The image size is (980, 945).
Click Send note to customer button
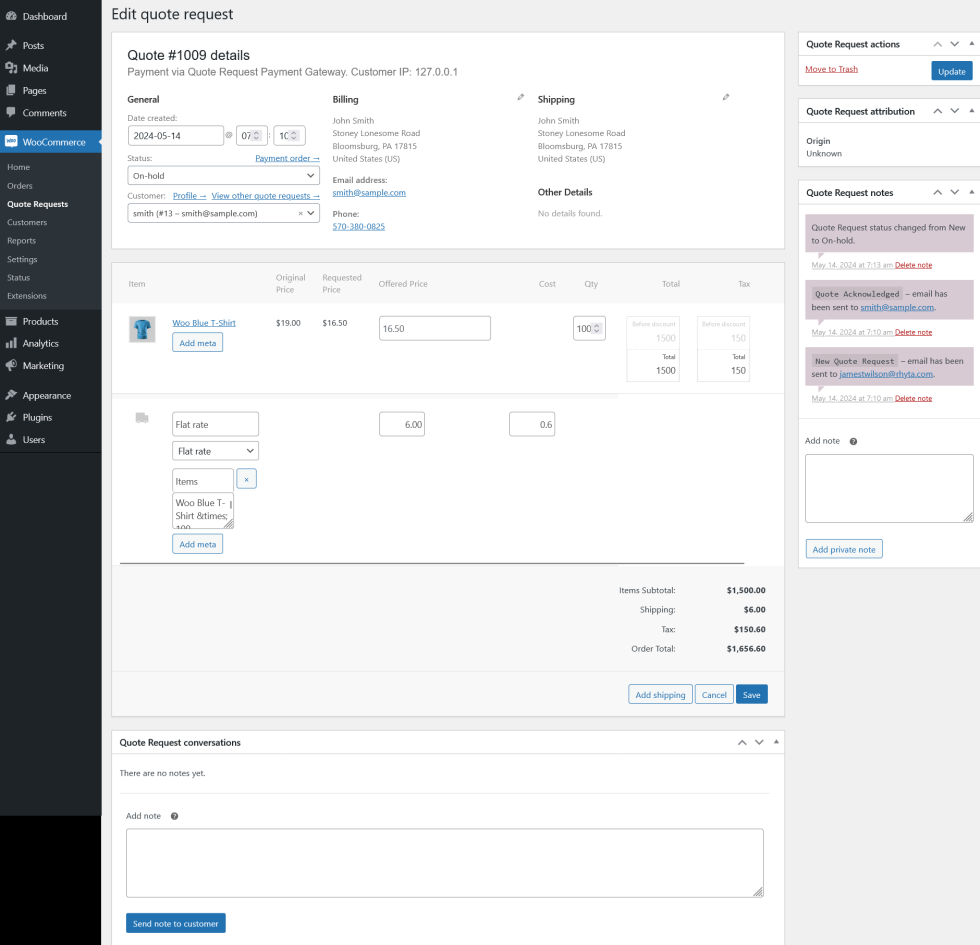pyautogui.click(x=176, y=923)
